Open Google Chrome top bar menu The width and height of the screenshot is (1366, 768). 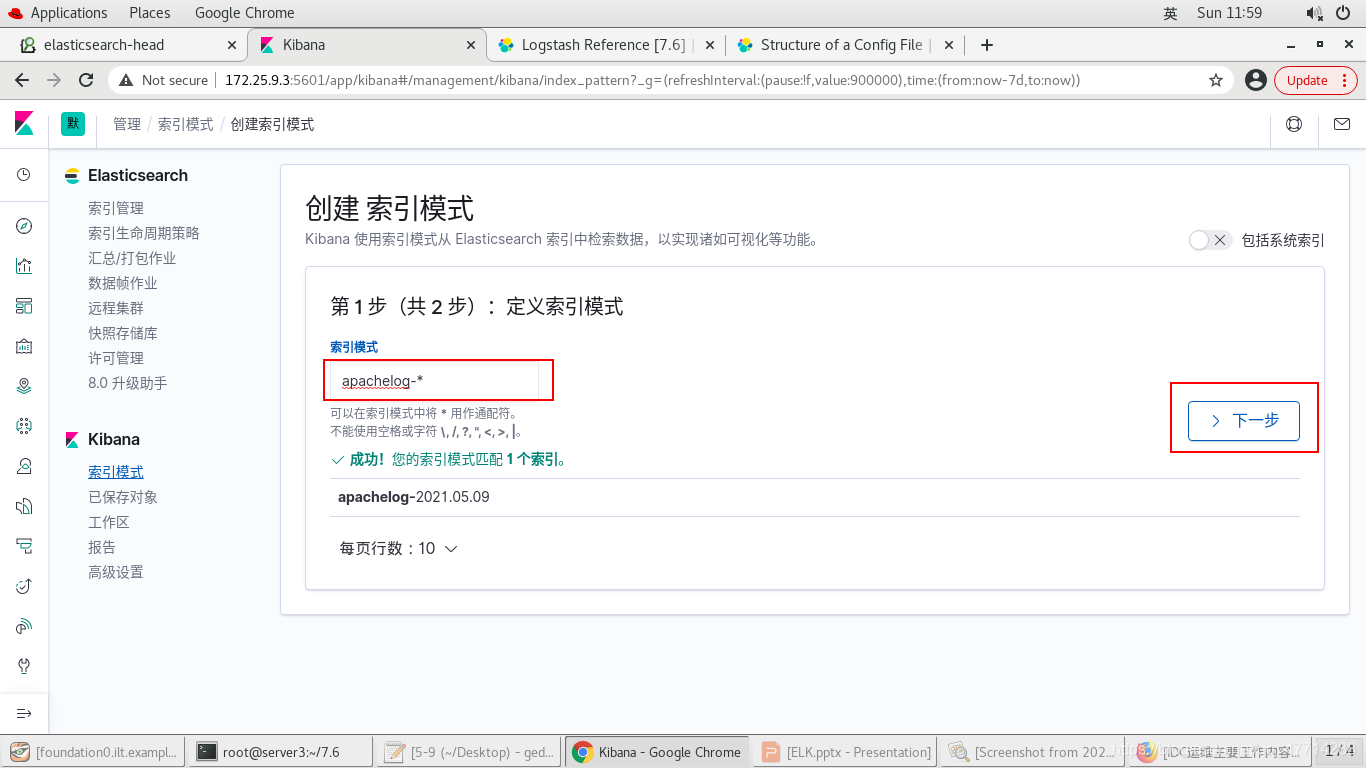244,13
